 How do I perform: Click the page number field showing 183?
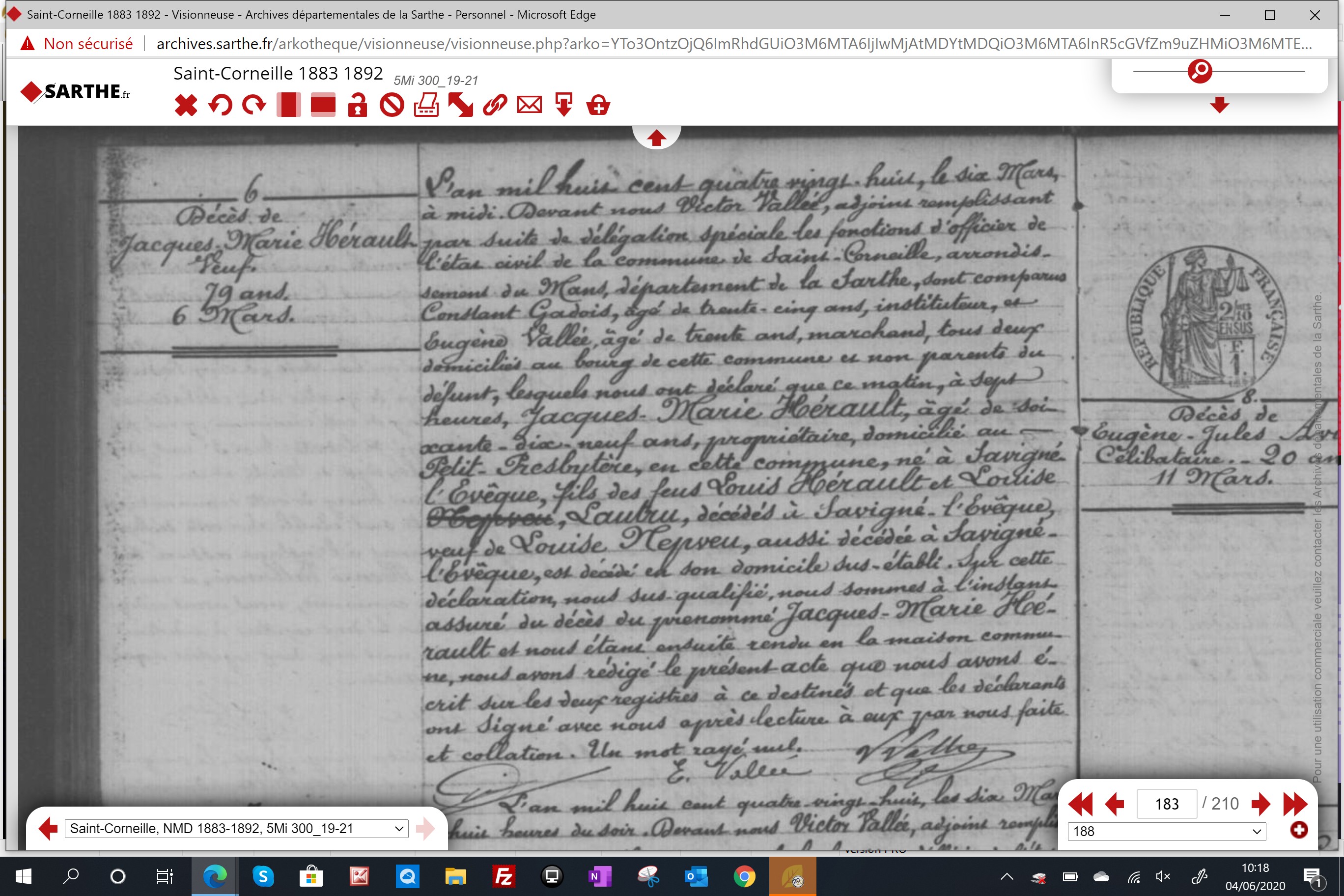click(x=1166, y=804)
